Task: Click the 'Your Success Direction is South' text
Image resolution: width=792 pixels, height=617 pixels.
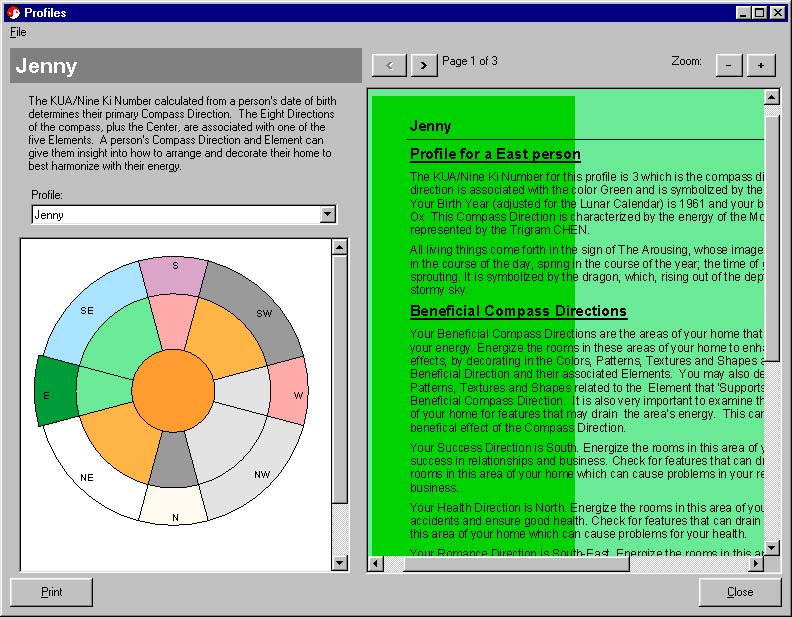Action: tap(493, 448)
